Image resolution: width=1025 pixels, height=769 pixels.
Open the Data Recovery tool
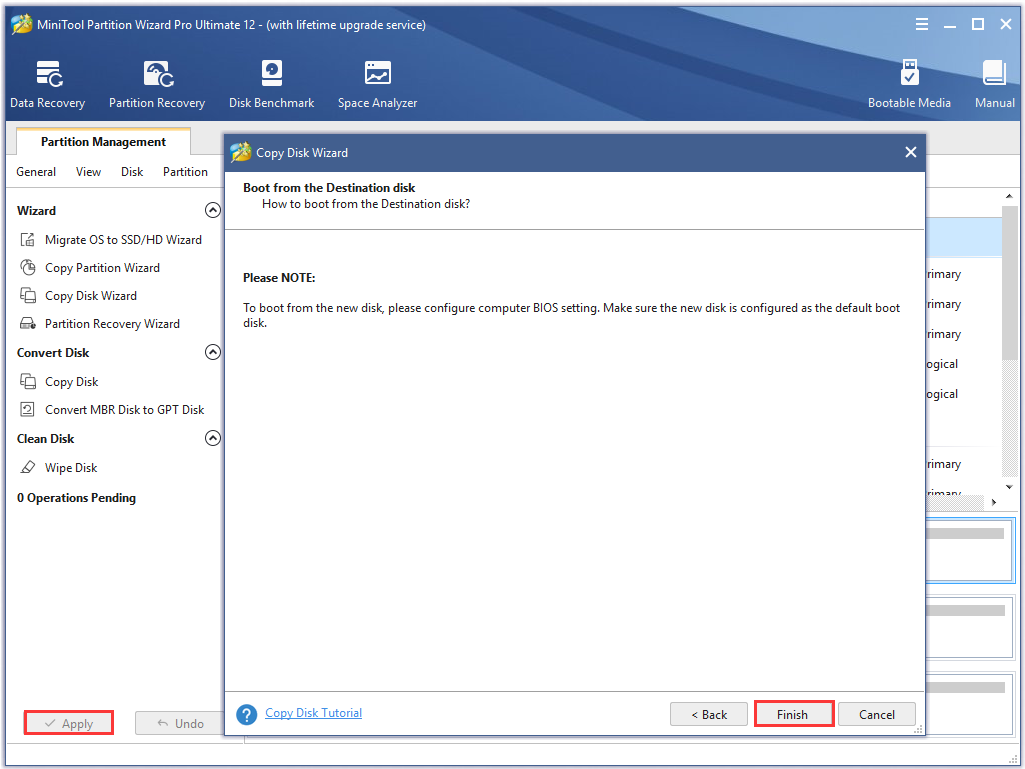point(48,84)
